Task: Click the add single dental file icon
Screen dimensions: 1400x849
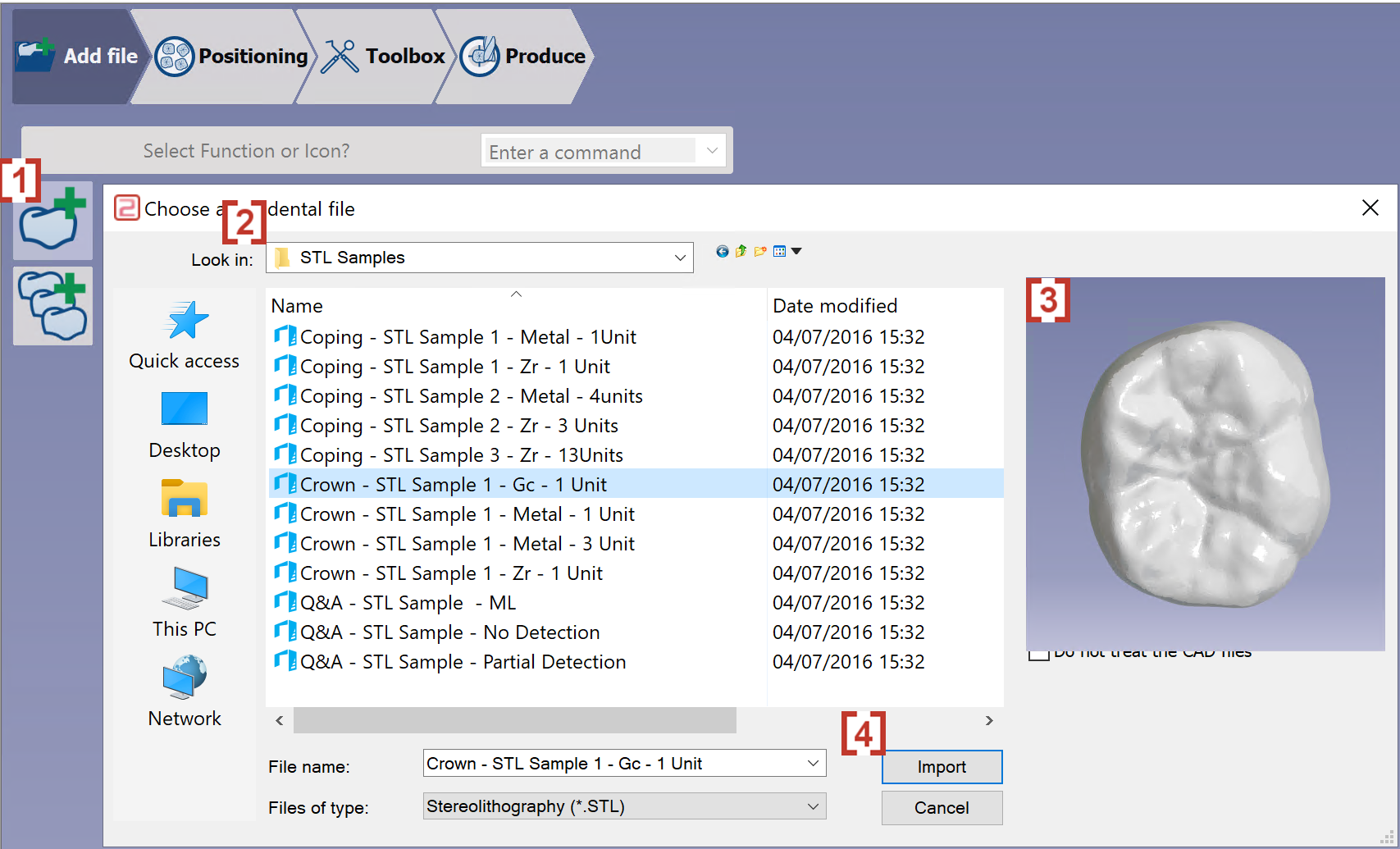Action: click(52, 221)
